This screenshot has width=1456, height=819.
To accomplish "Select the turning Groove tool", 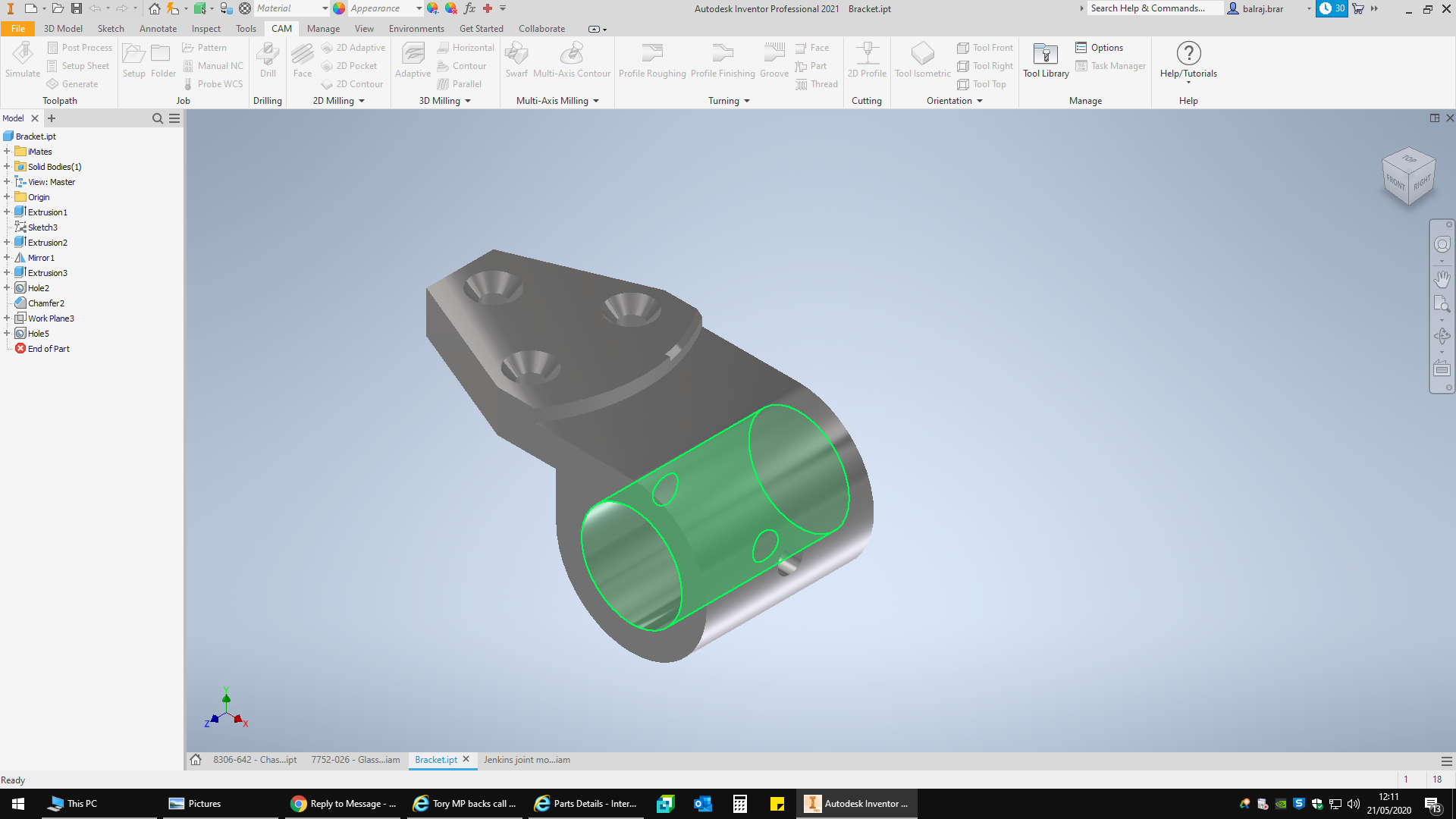I will (x=774, y=60).
